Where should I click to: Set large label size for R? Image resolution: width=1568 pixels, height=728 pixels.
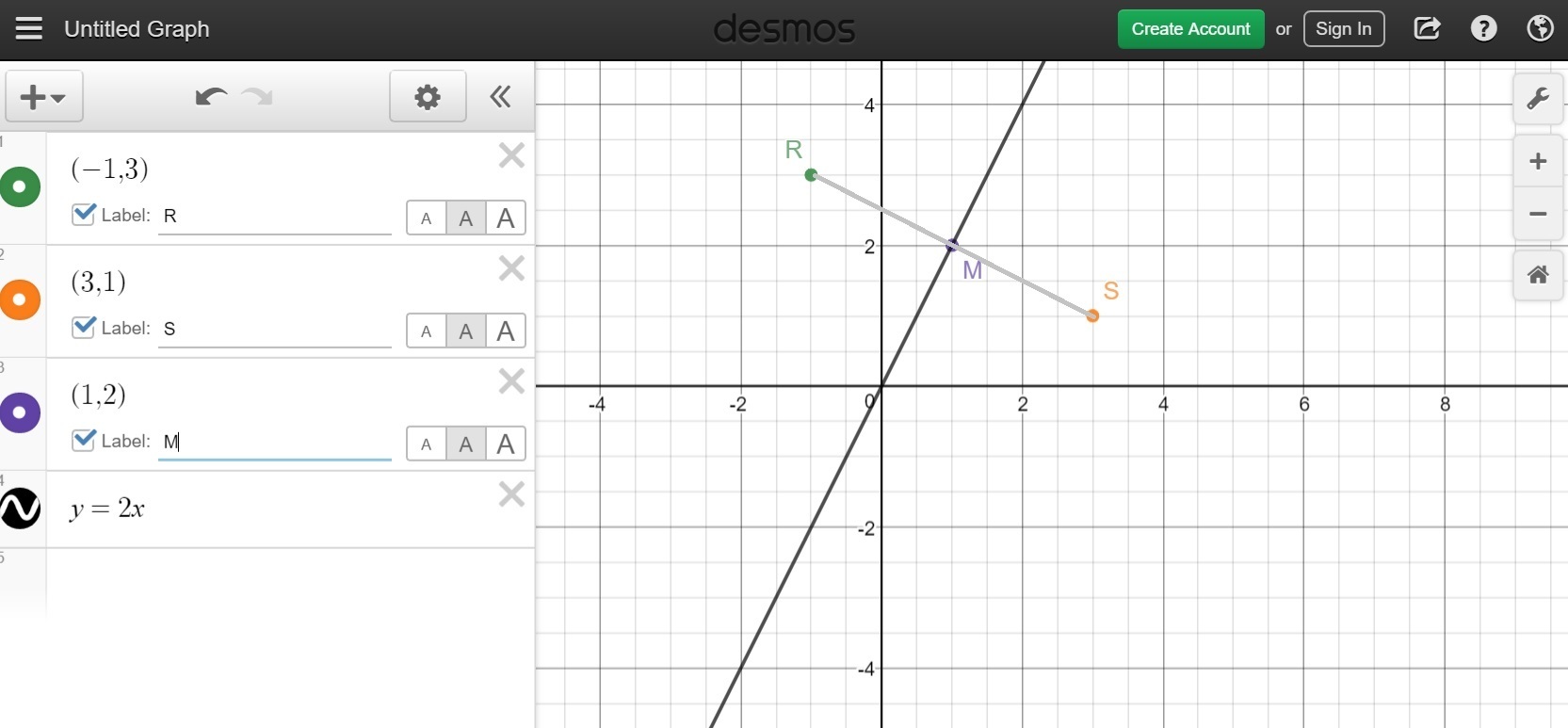click(x=506, y=218)
